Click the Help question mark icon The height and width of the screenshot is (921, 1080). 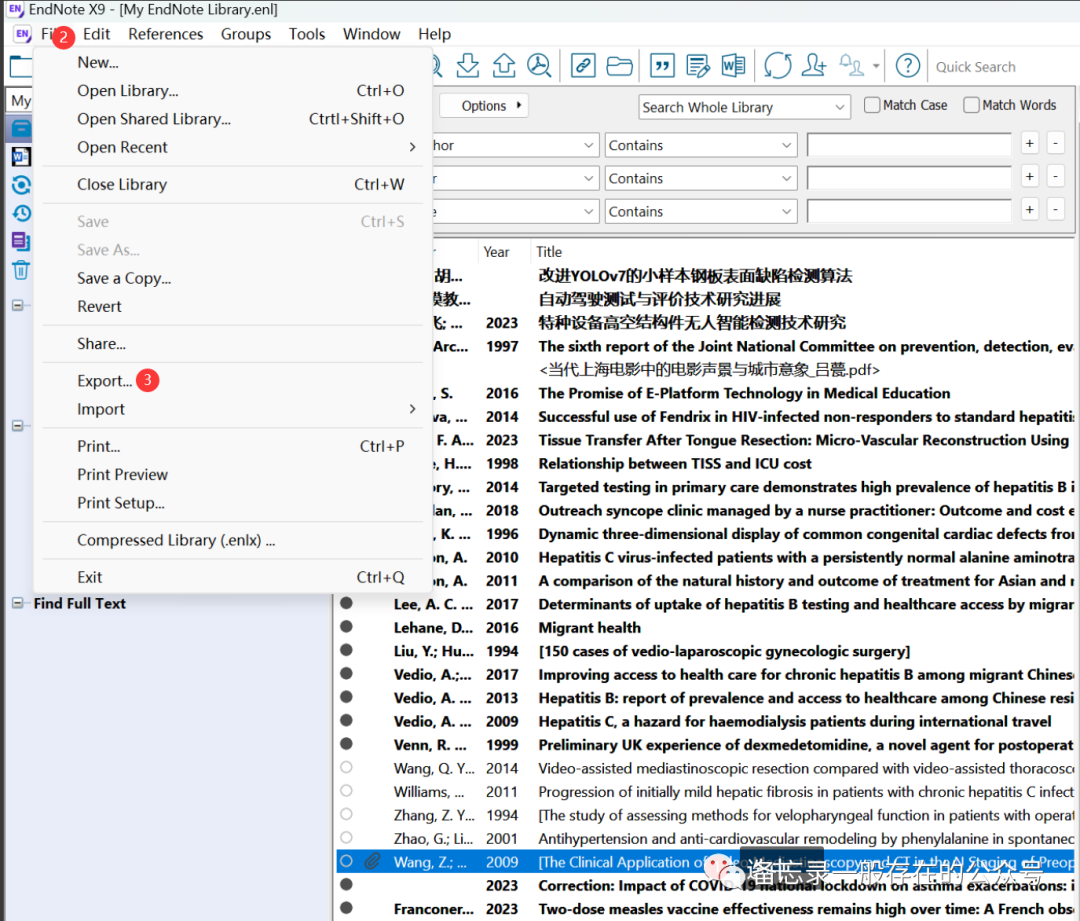[x=908, y=66]
